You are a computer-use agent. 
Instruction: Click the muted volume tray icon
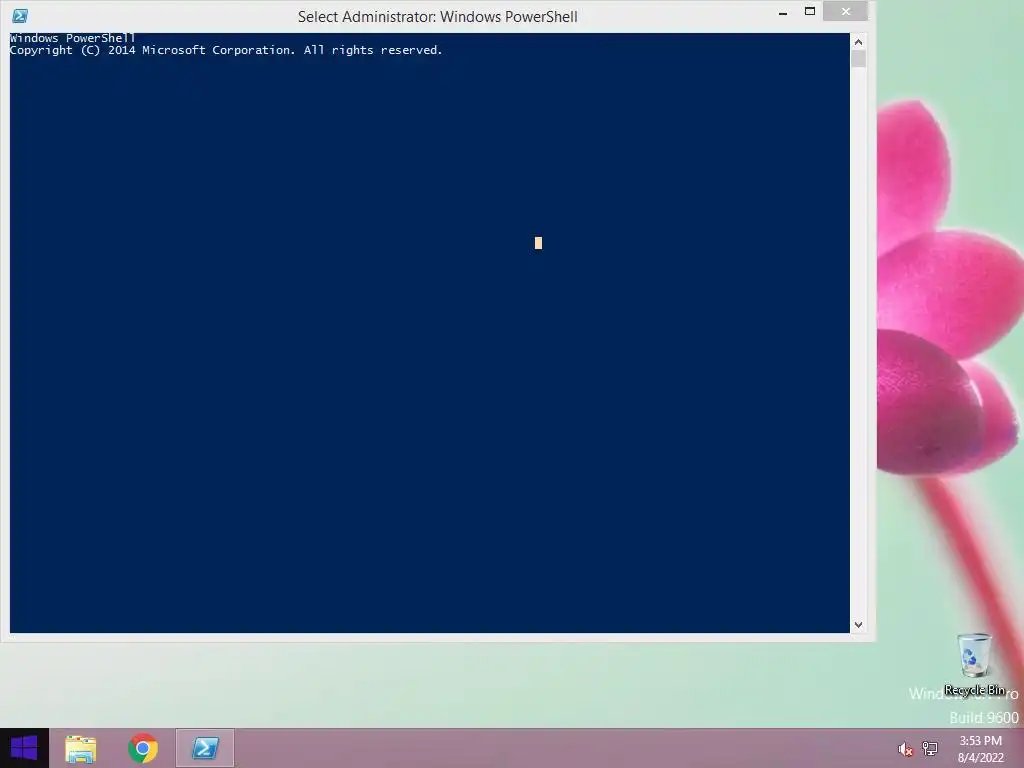point(905,749)
